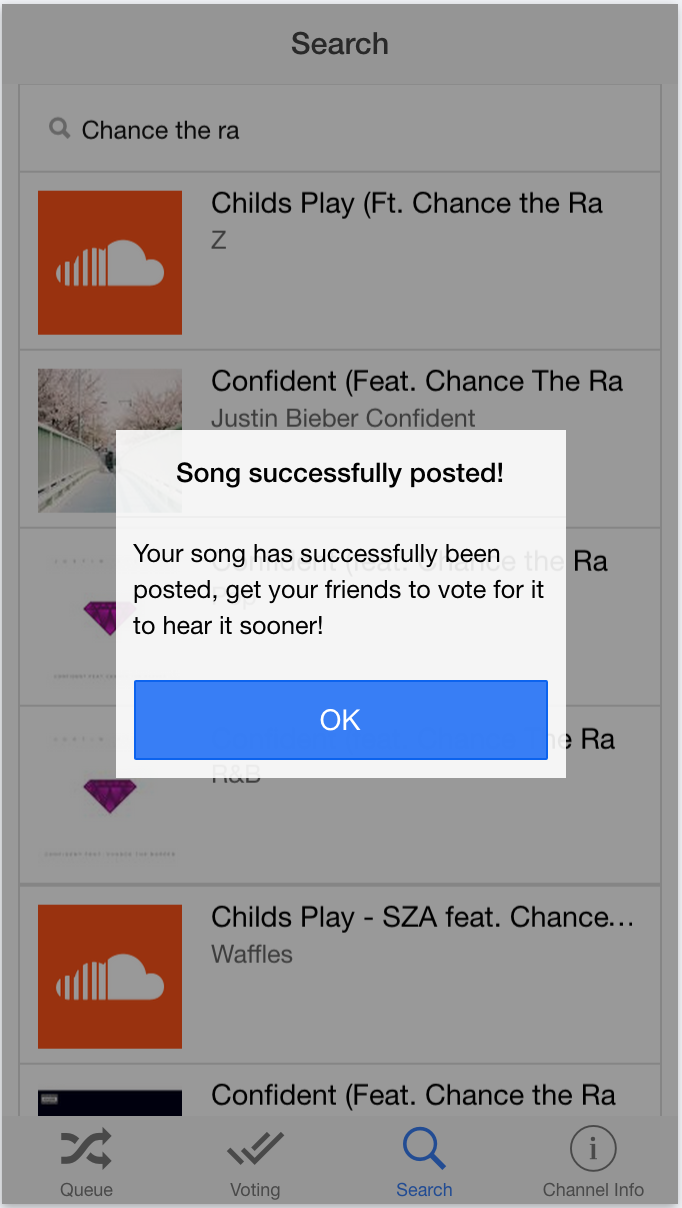Open the Channel Info icon
This screenshot has width=682, height=1208.
coord(593,1151)
